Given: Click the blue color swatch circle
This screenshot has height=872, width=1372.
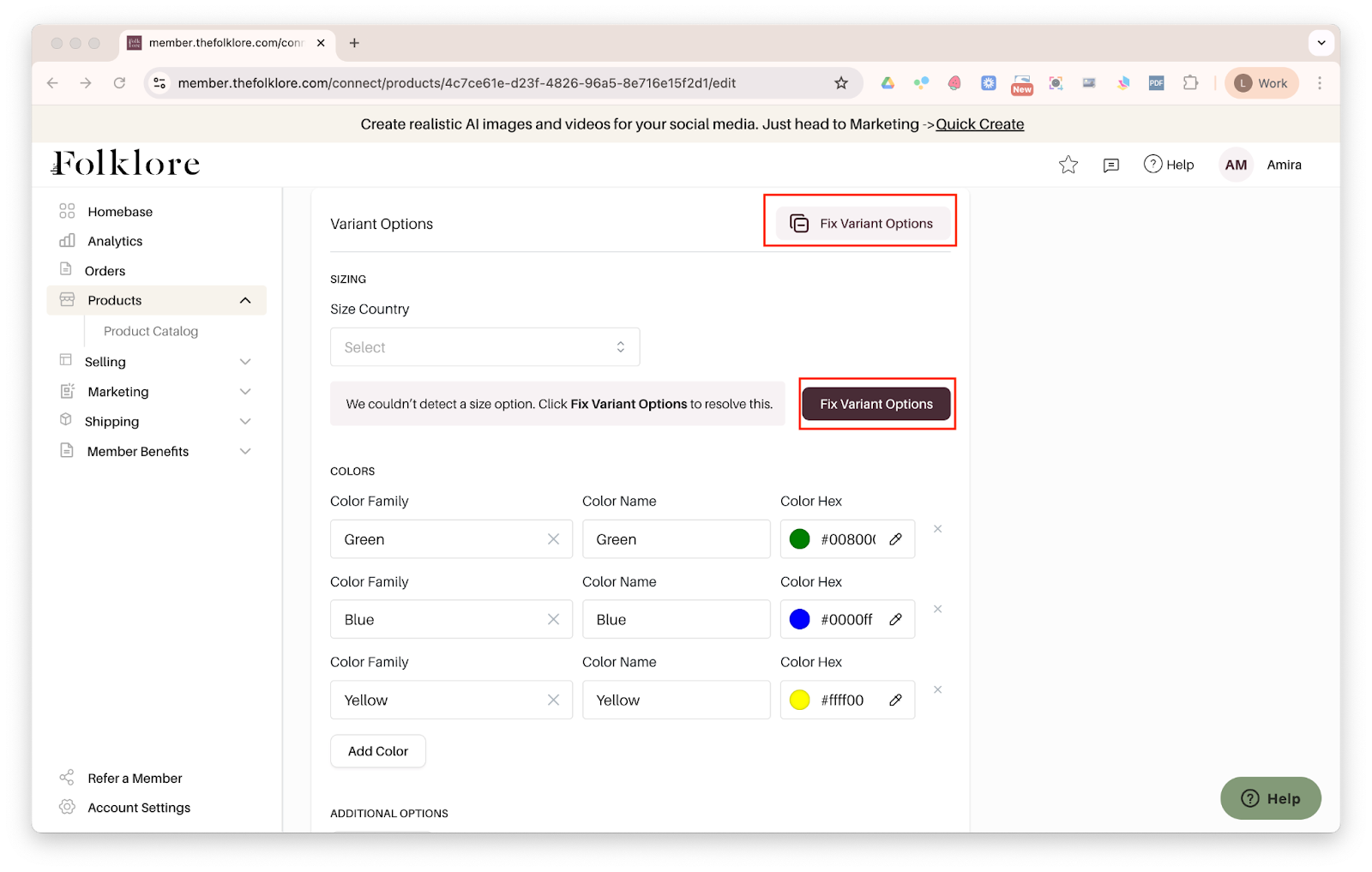Looking at the screenshot, I should tap(799, 620).
